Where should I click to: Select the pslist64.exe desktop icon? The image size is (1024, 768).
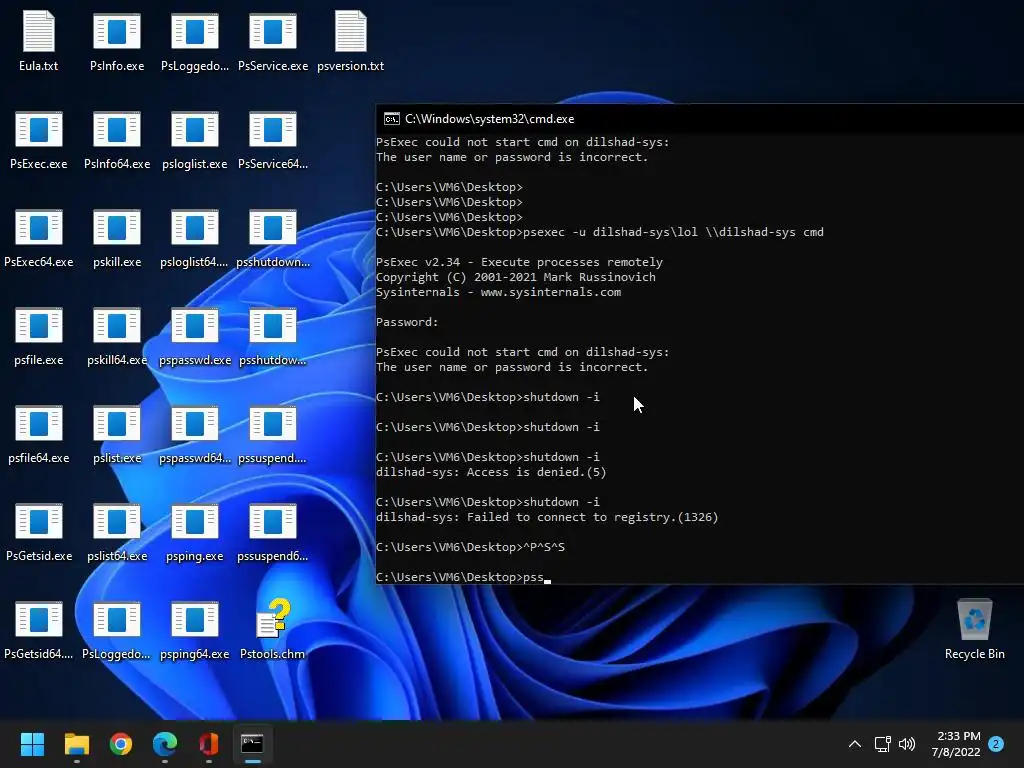117,531
